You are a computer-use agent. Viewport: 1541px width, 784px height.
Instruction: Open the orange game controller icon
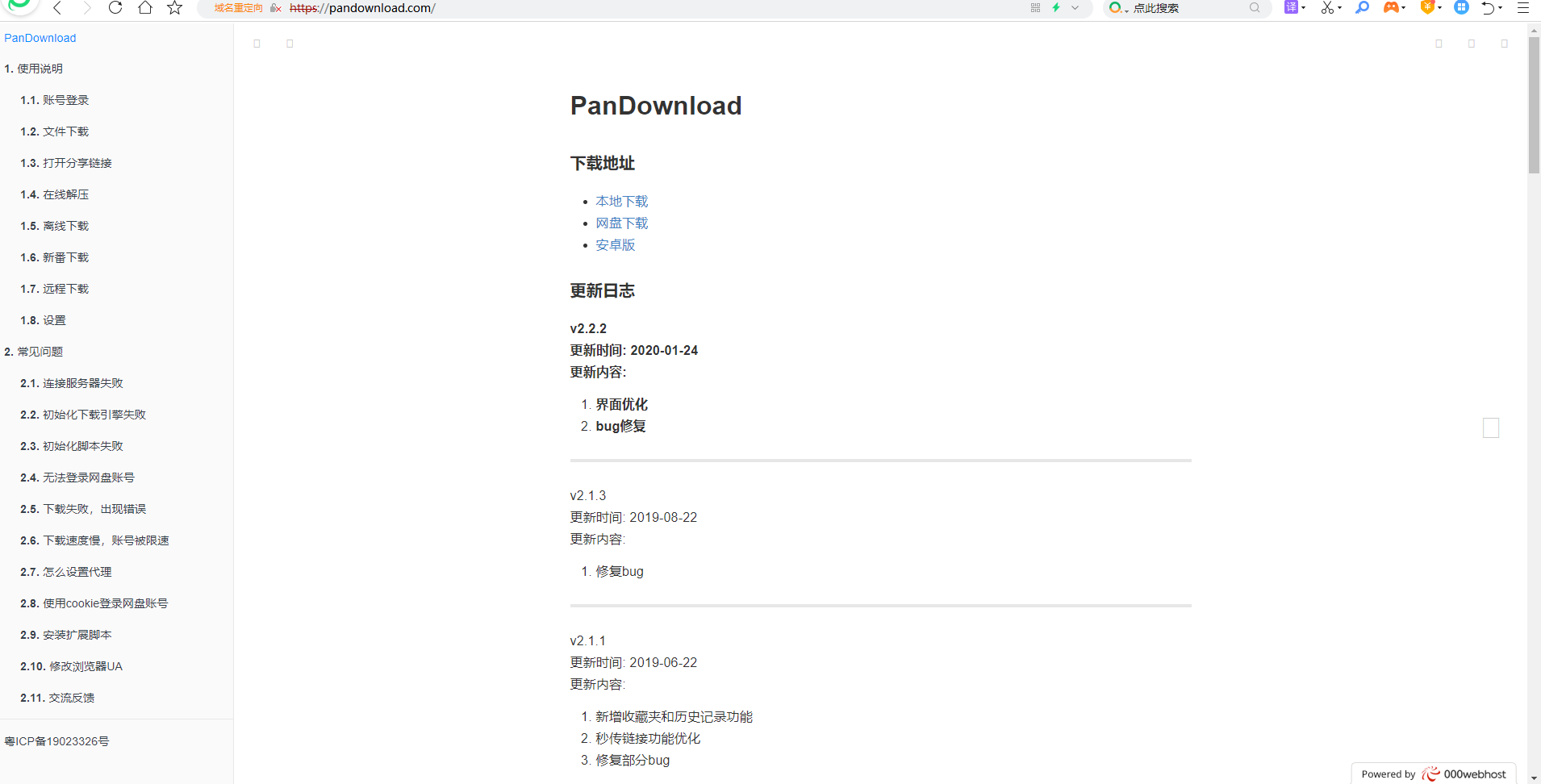tap(1391, 7)
